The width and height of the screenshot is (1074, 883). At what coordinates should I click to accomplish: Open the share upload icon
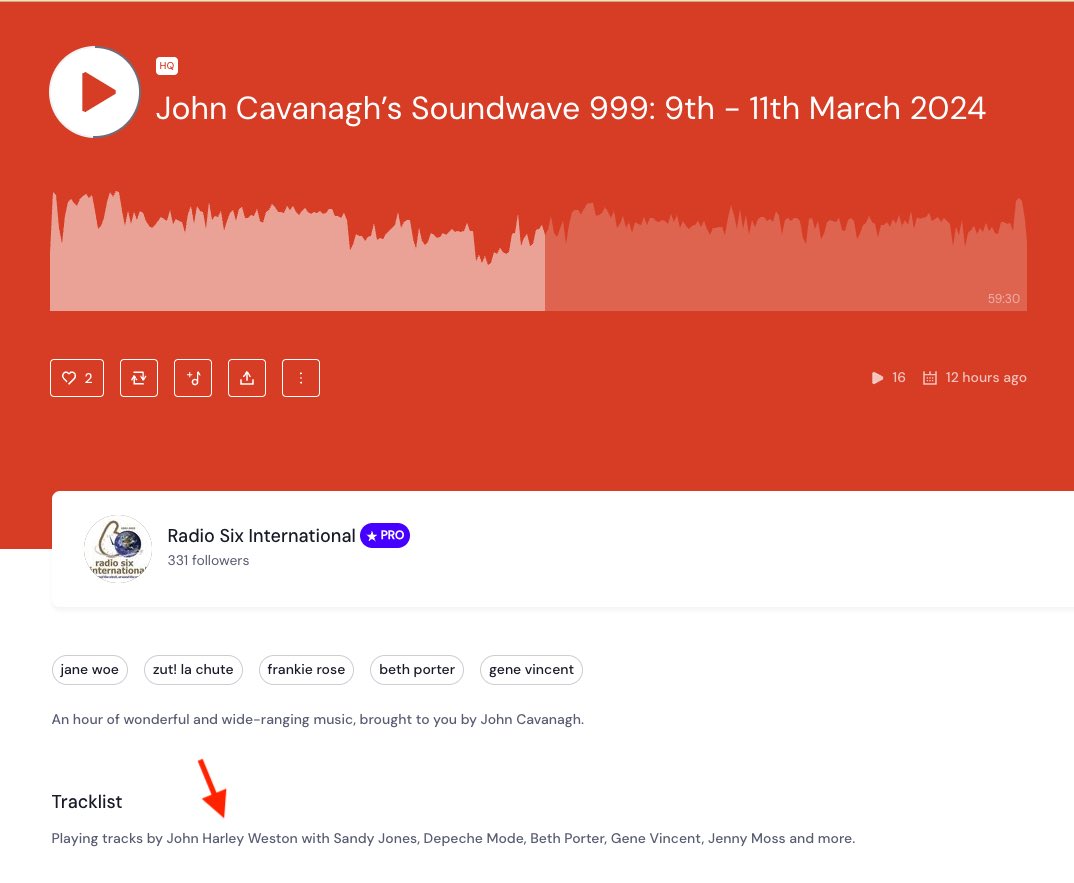click(x=247, y=378)
